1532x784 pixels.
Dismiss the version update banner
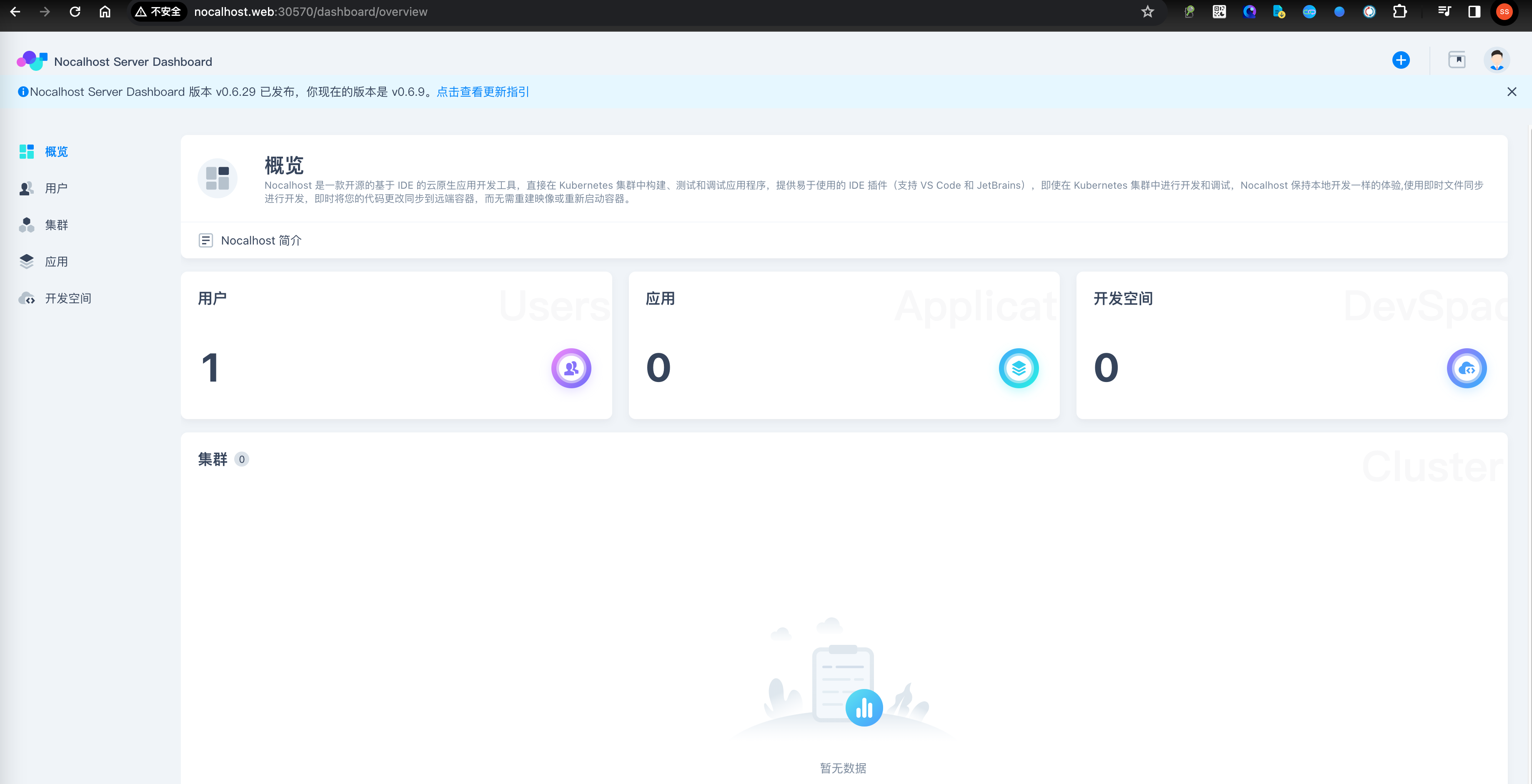(1511, 92)
